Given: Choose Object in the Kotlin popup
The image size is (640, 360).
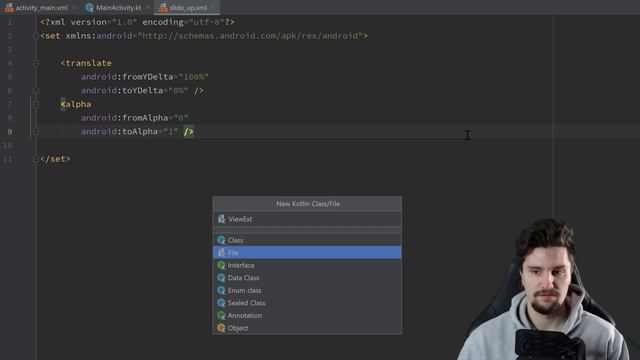Looking at the screenshot, I should [307, 328].
